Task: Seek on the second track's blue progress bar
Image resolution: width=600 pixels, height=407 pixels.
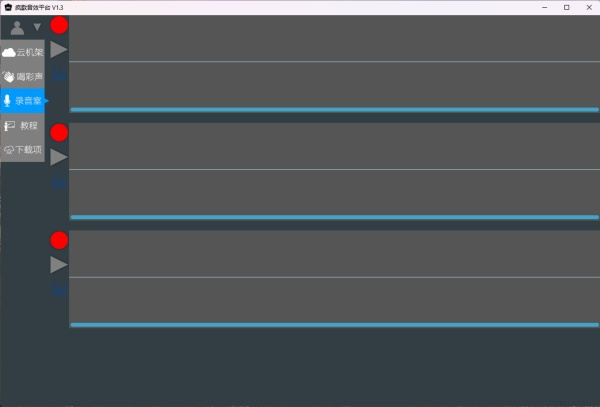Action: coord(334,217)
